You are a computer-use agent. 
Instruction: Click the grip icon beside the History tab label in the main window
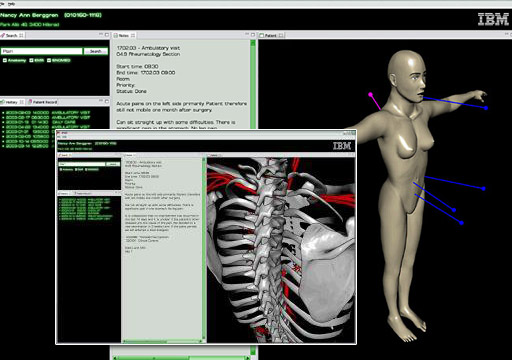[x=22, y=102]
